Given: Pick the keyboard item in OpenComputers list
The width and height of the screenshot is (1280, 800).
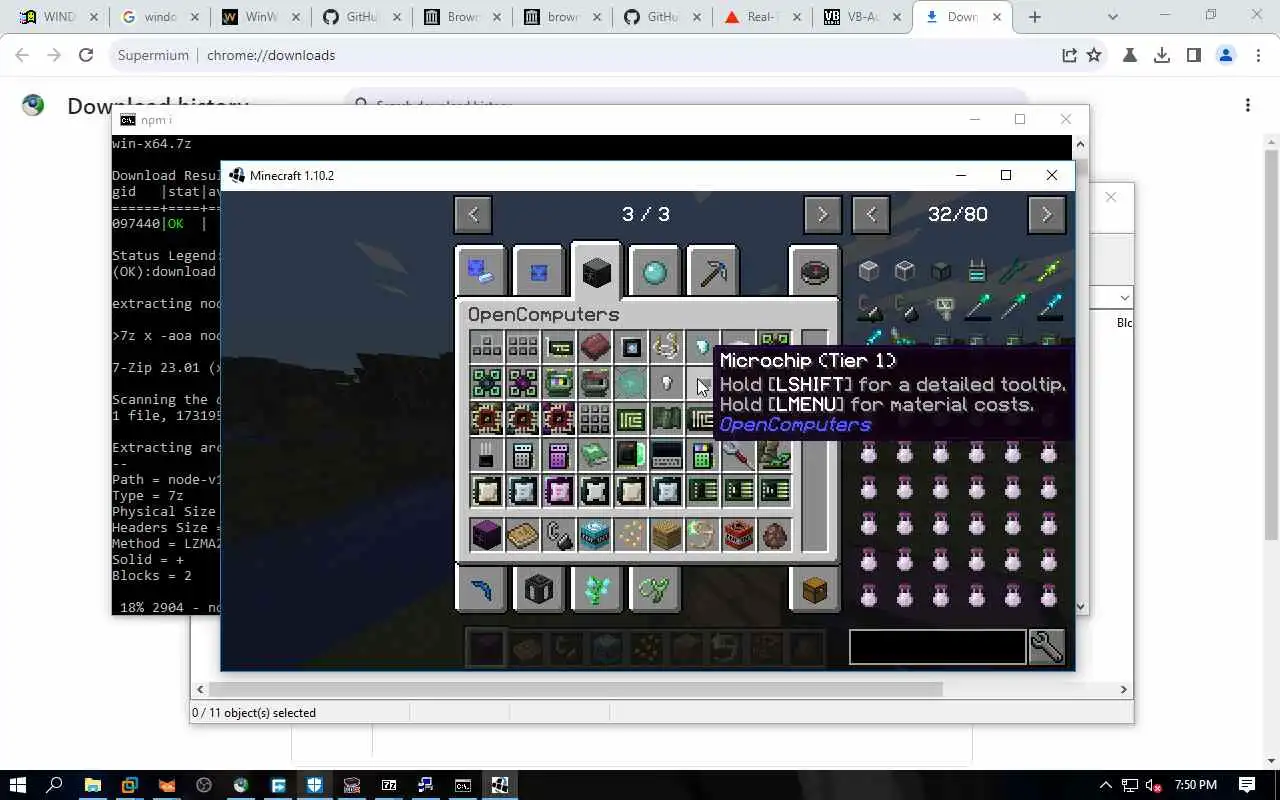Looking at the screenshot, I should point(667,455).
